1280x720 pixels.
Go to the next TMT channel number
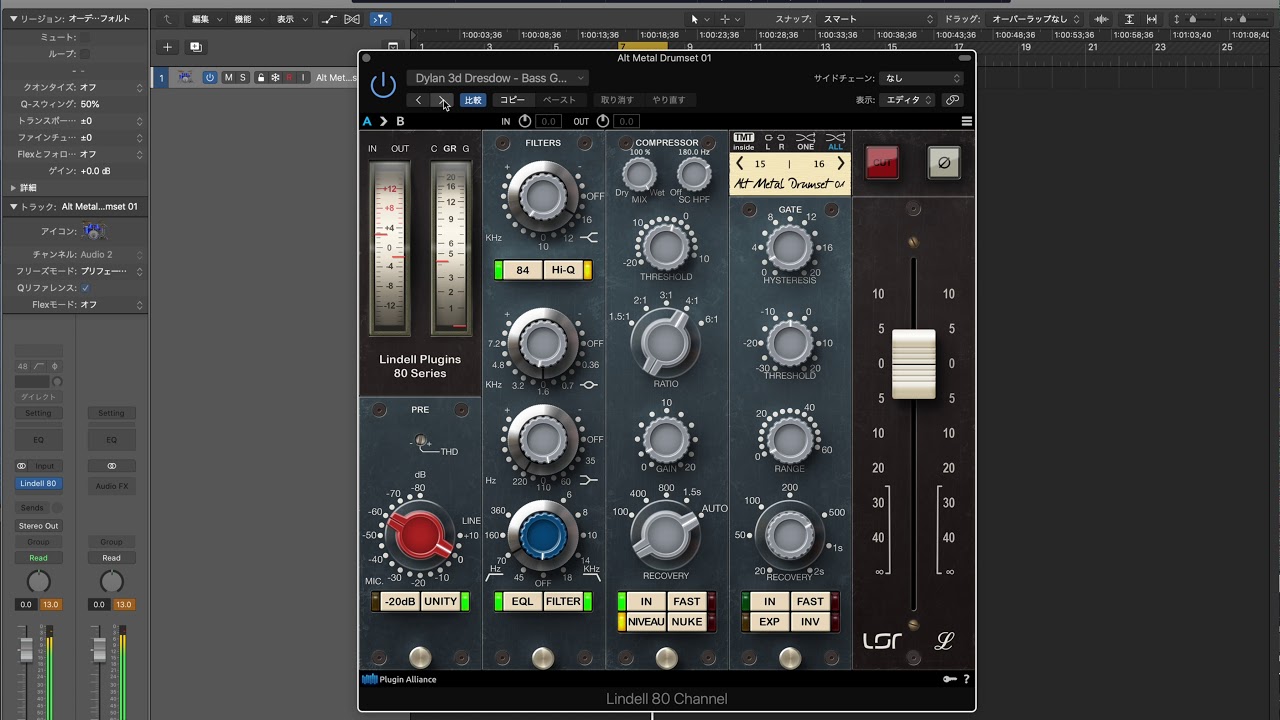point(841,163)
